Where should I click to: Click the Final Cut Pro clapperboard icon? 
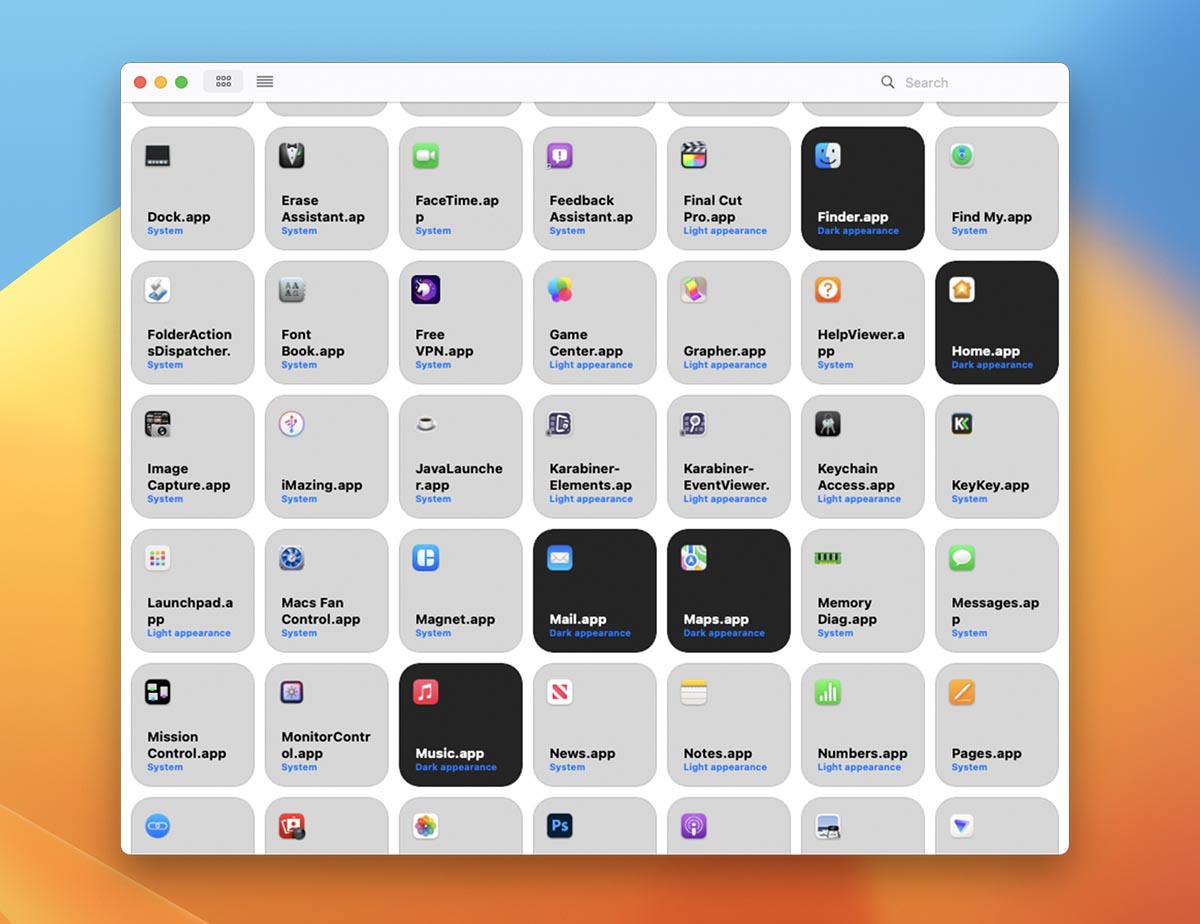[x=694, y=156]
